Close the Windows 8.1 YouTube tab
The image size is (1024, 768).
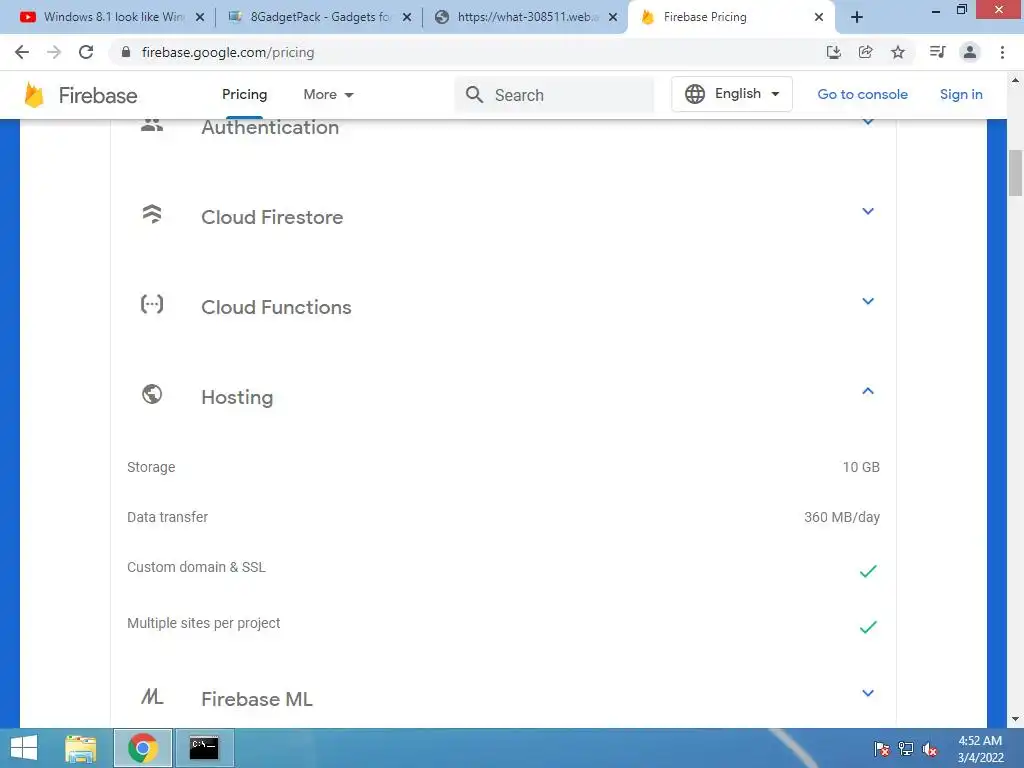(x=200, y=18)
